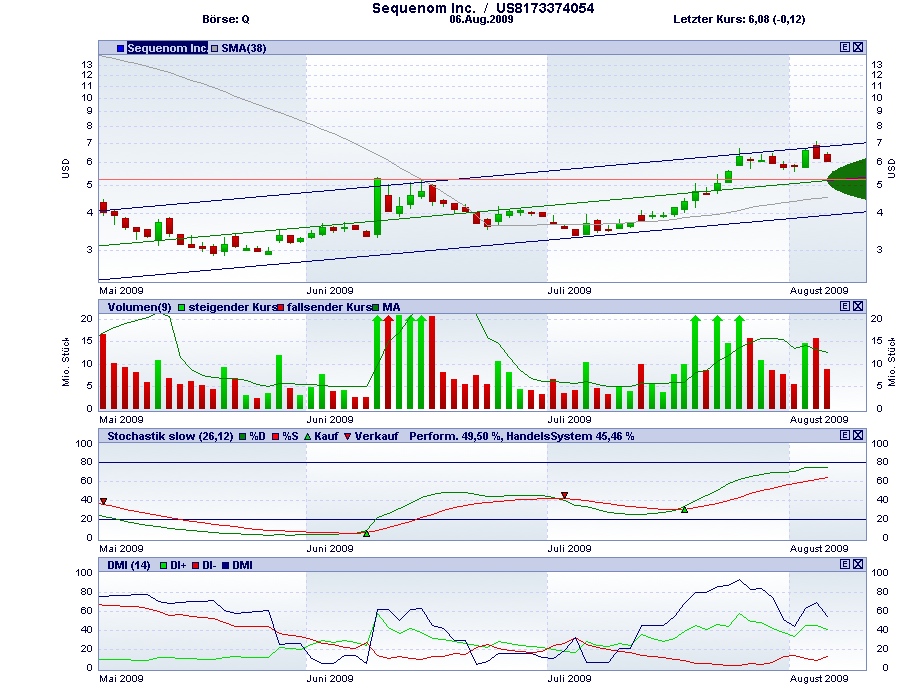The image size is (913, 695).
Task: Click the edit icon on the DMI(14) panel
Action: point(845,564)
